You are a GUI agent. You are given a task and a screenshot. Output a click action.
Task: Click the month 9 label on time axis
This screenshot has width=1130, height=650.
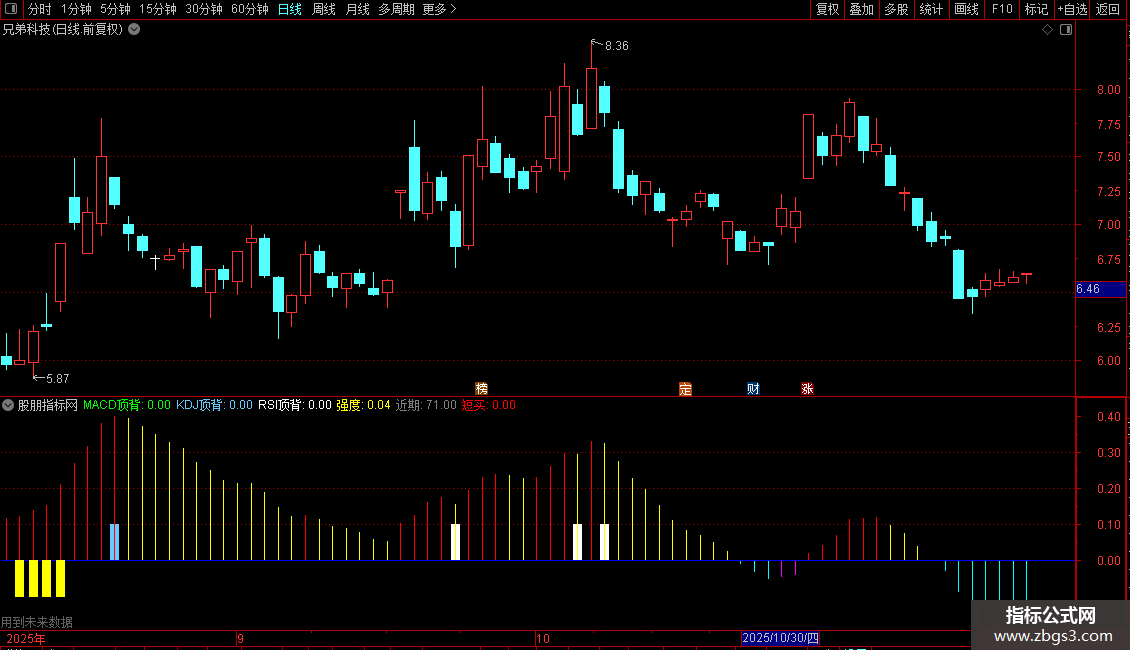click(x=241, y=638)
